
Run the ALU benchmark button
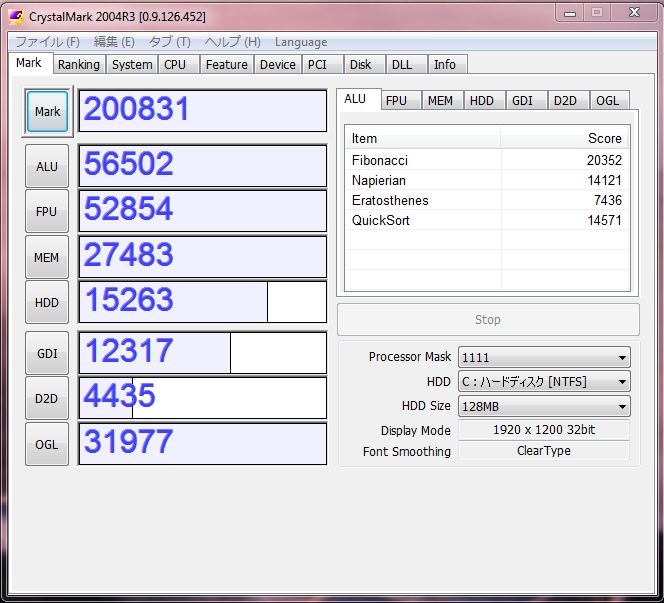(x=47, y=166)
